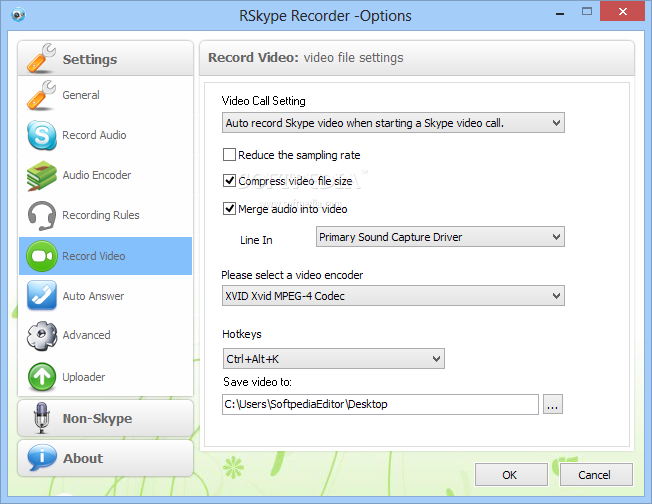This screenshot has height=504, width=652.
Task: Select Record Video in the sidebar
Action: (105, 256)
